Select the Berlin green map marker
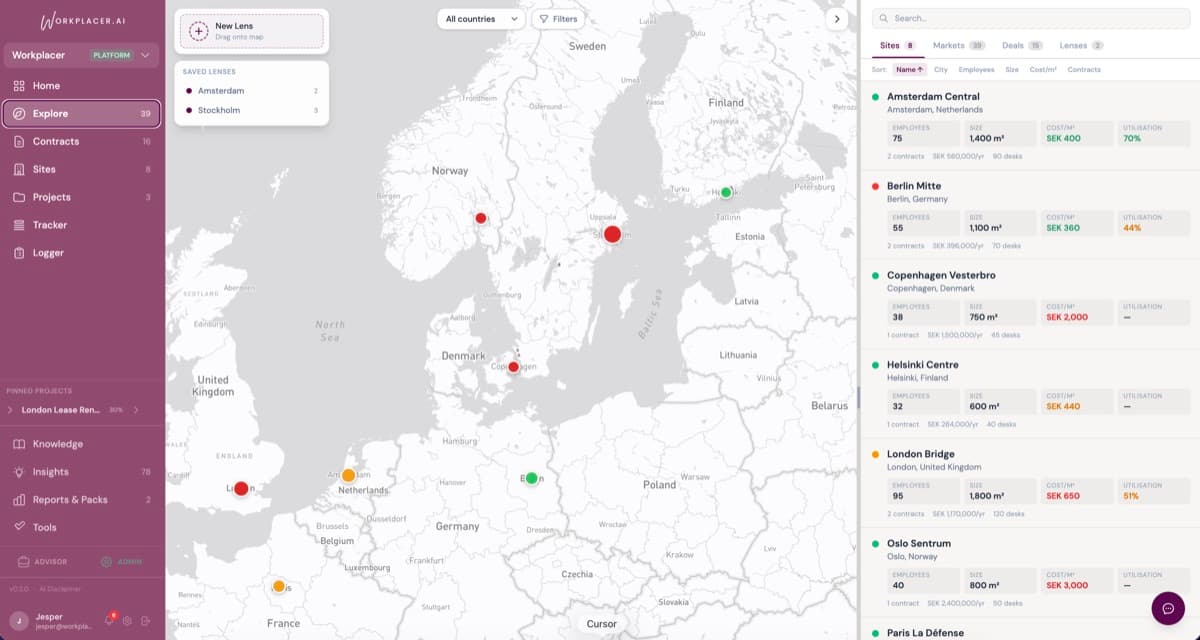Screen dimensions: 1200x640 (532, 478)
